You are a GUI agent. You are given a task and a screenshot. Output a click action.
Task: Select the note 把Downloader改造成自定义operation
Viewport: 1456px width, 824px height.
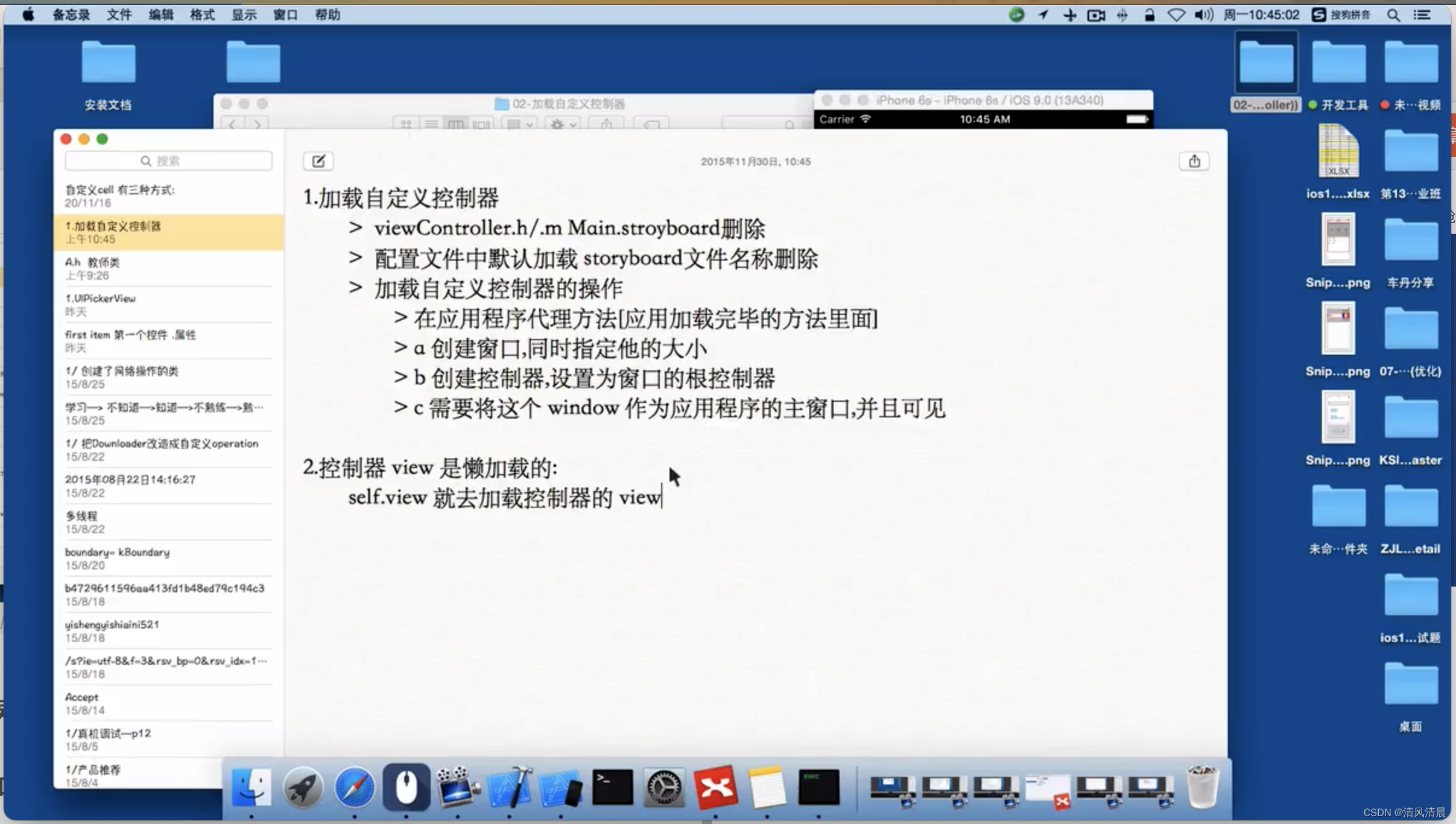pyautogui.click(x=169, y=449)
